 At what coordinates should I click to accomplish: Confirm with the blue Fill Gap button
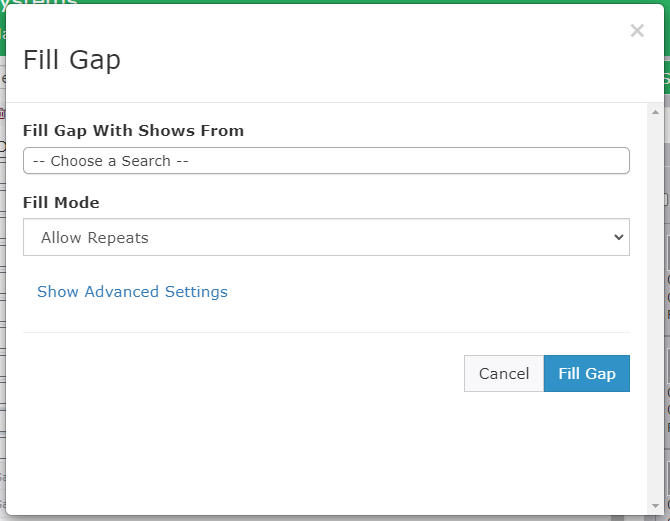(x=587, y=374)
